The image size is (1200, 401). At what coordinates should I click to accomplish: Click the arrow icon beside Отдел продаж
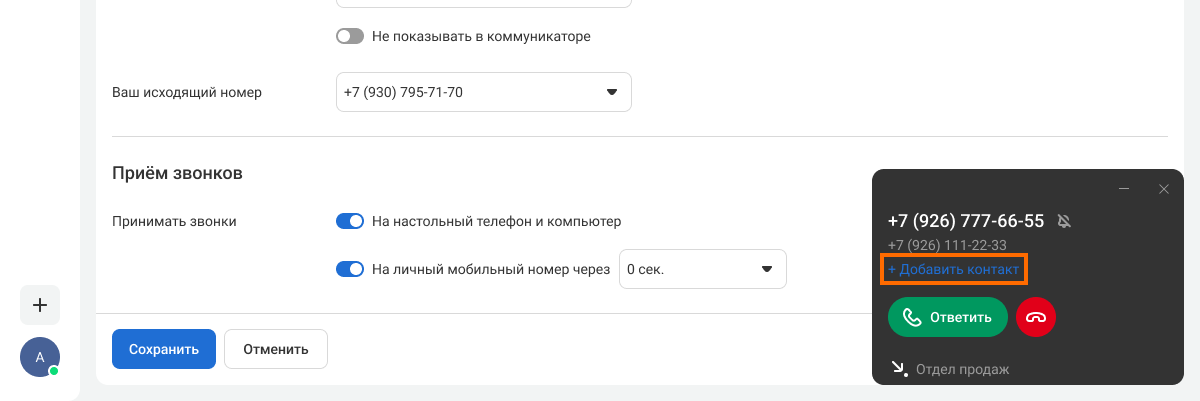(899, 368)
